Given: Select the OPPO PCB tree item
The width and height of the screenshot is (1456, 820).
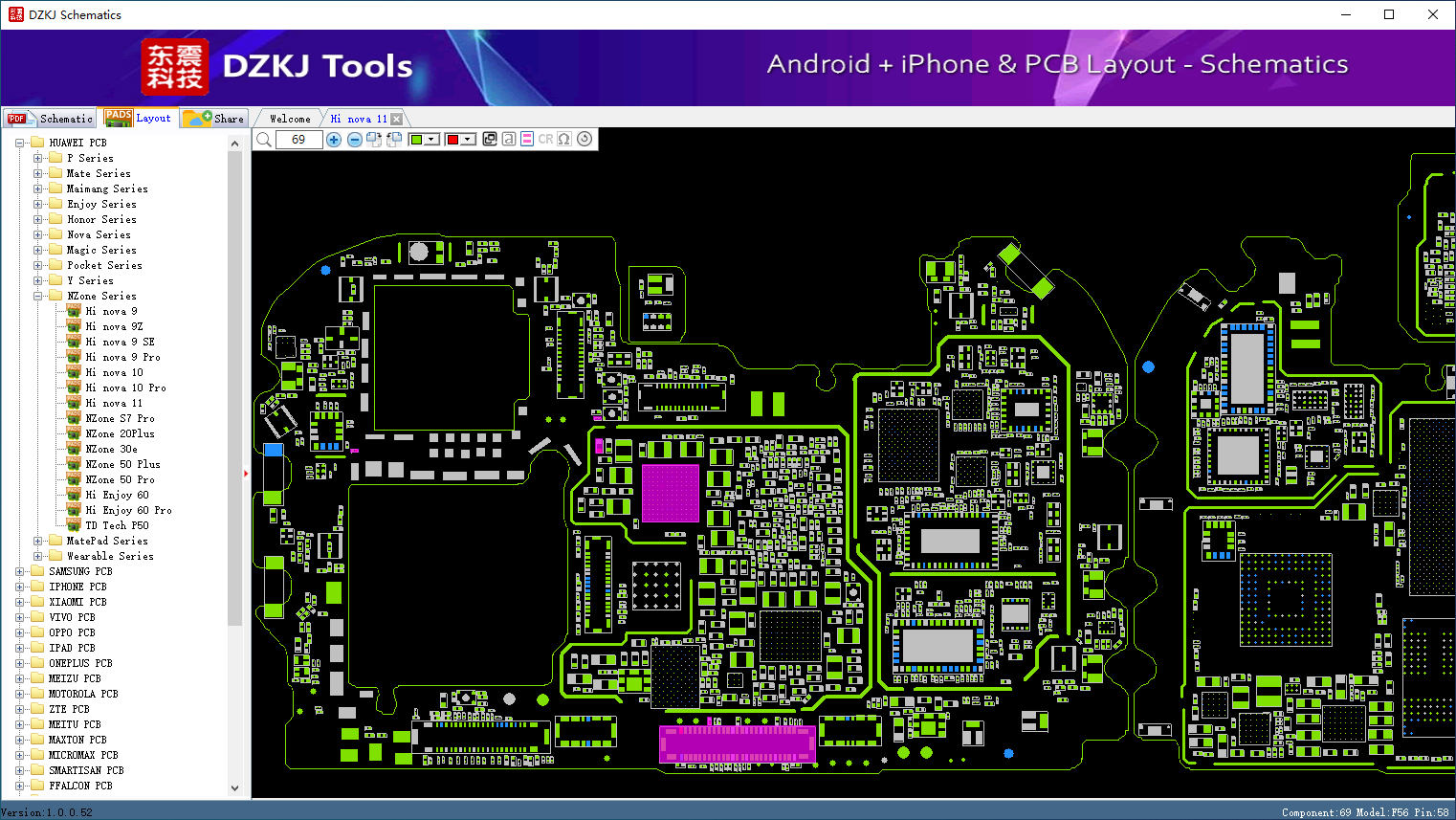Looking at the screenshot, I should [x=72, y=632].
